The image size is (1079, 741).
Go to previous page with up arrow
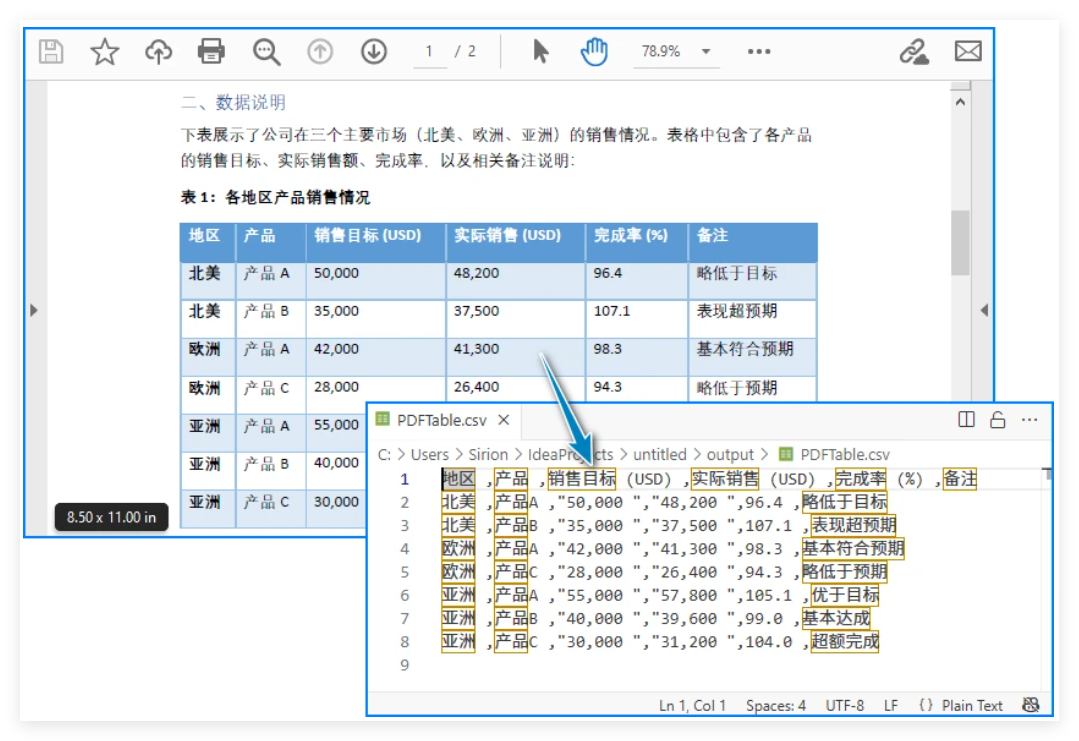[x=320, y=52]
